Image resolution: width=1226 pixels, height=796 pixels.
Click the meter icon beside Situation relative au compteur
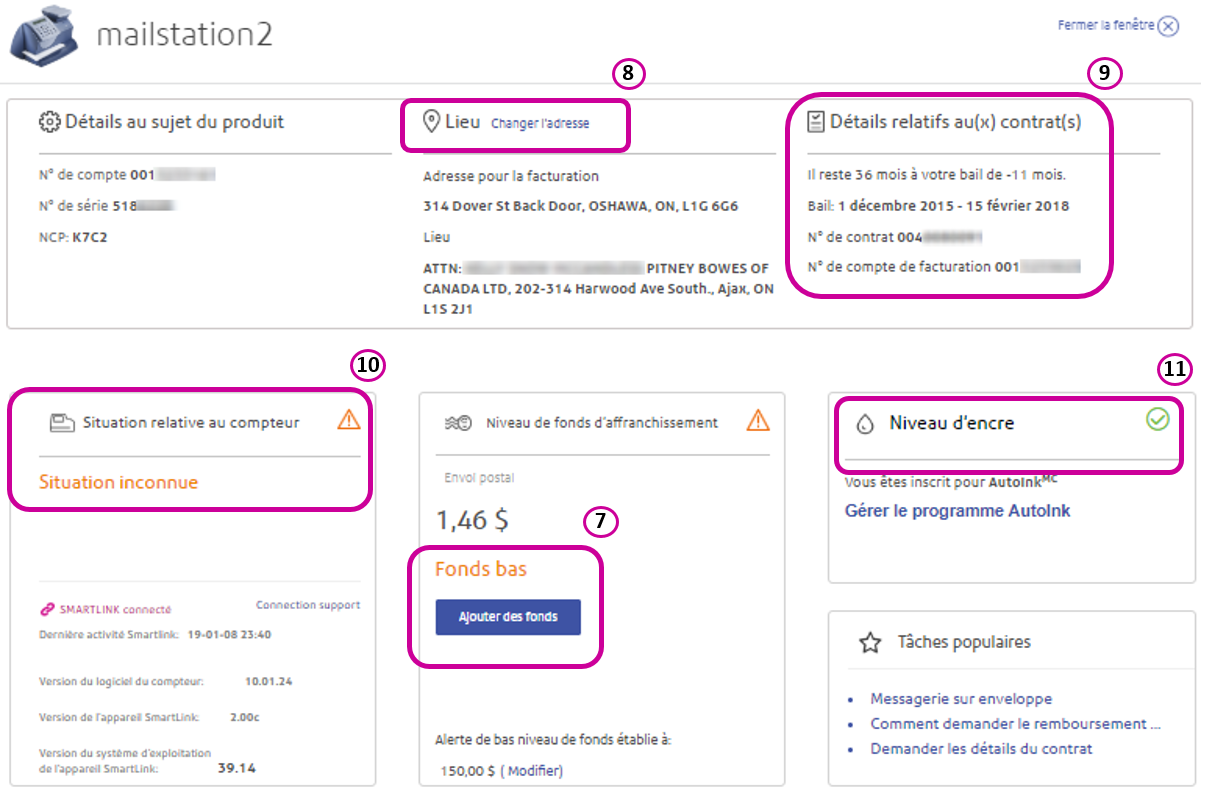point(62,423)
